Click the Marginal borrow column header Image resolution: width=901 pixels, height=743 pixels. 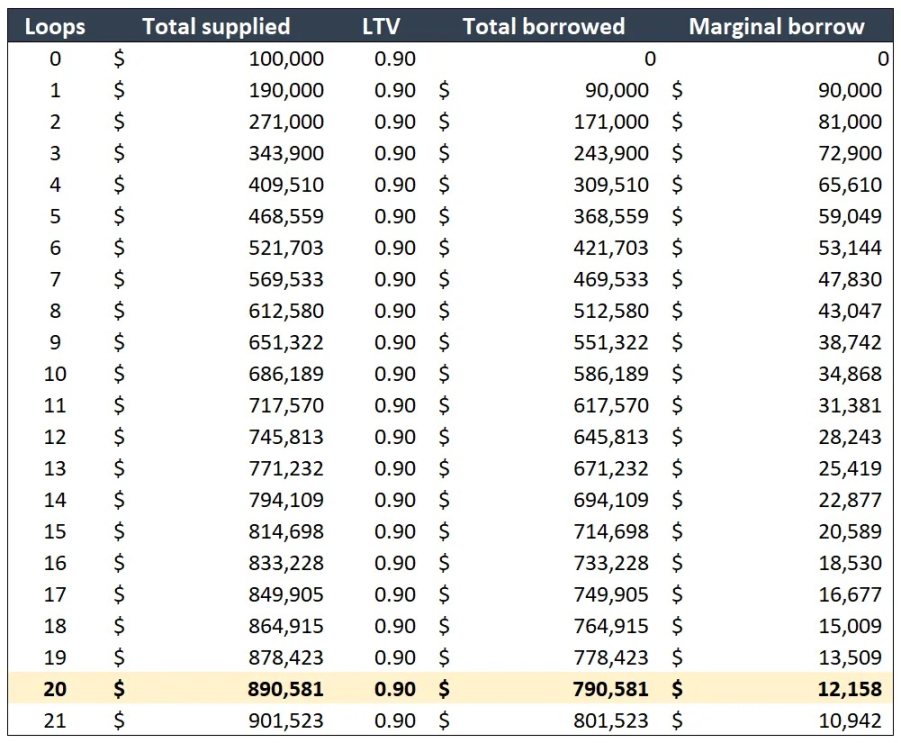(x=776, y=27)
